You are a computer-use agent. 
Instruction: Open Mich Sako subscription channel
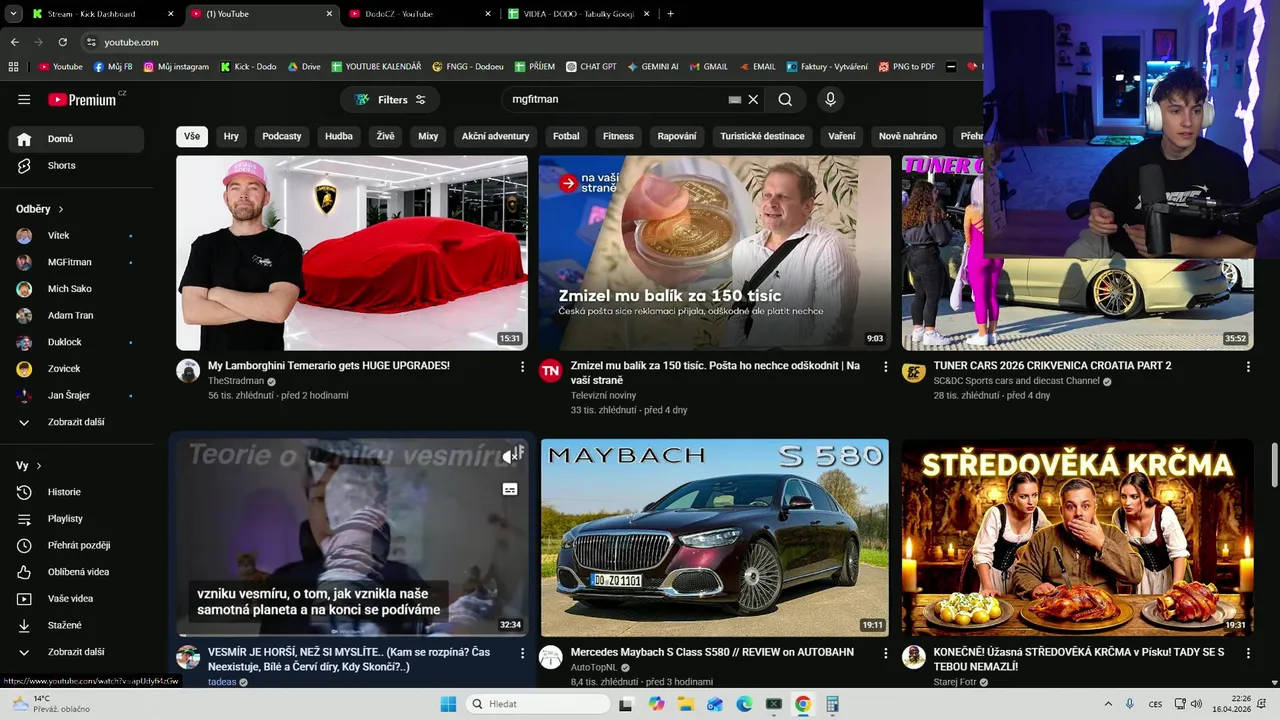(76, 289)
